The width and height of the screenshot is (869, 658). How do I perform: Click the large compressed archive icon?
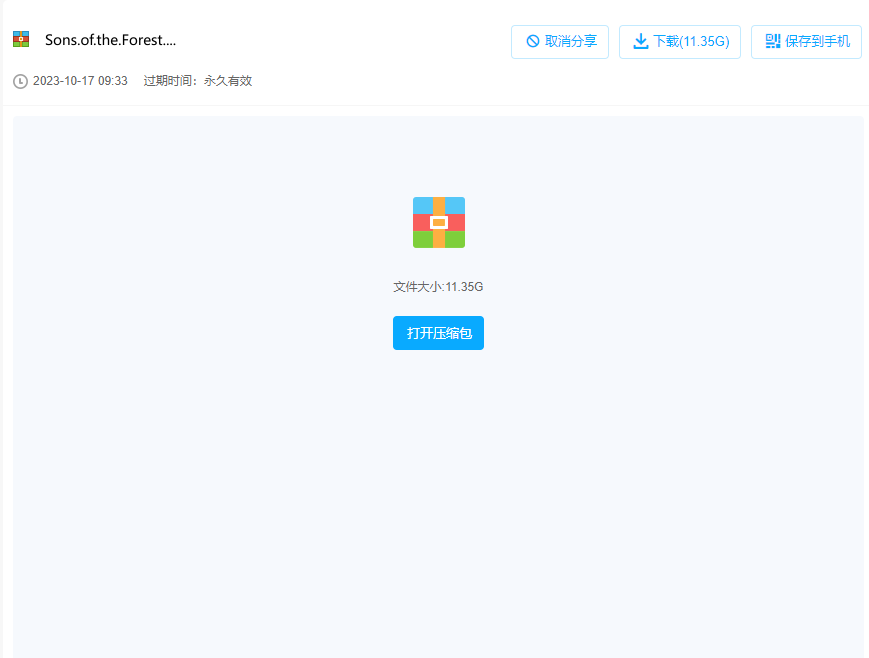pos(439,222)
